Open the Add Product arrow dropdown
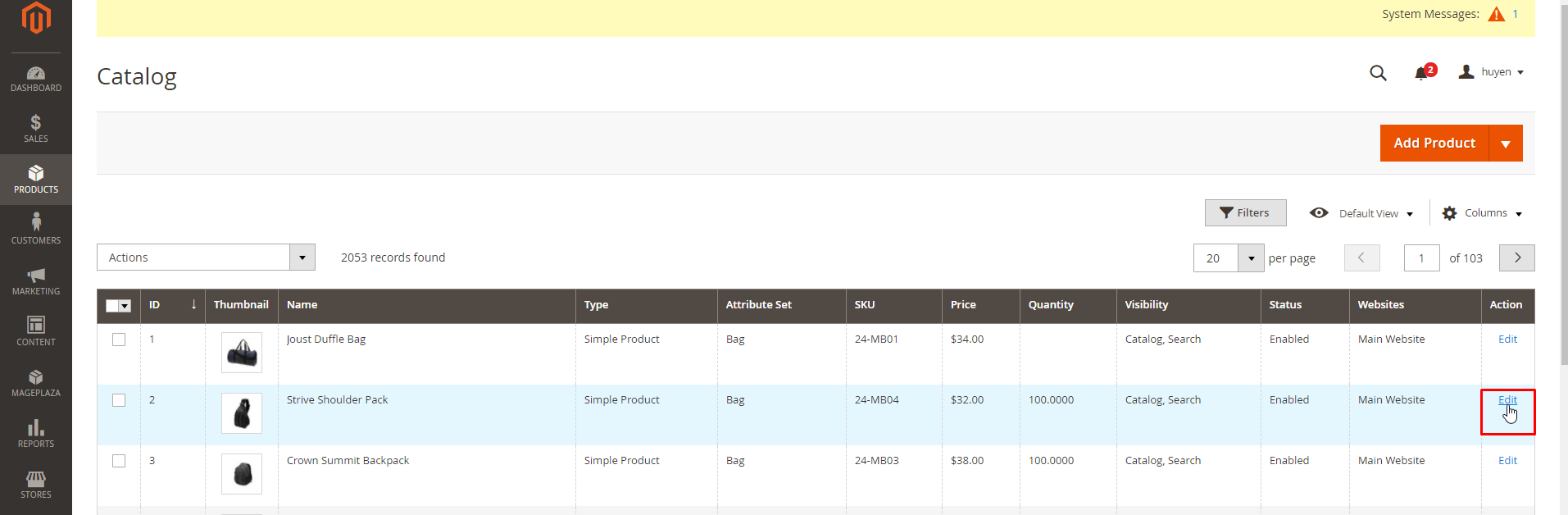The width and height of the screenshot is (1568, 515). (x=1506, y=144)
